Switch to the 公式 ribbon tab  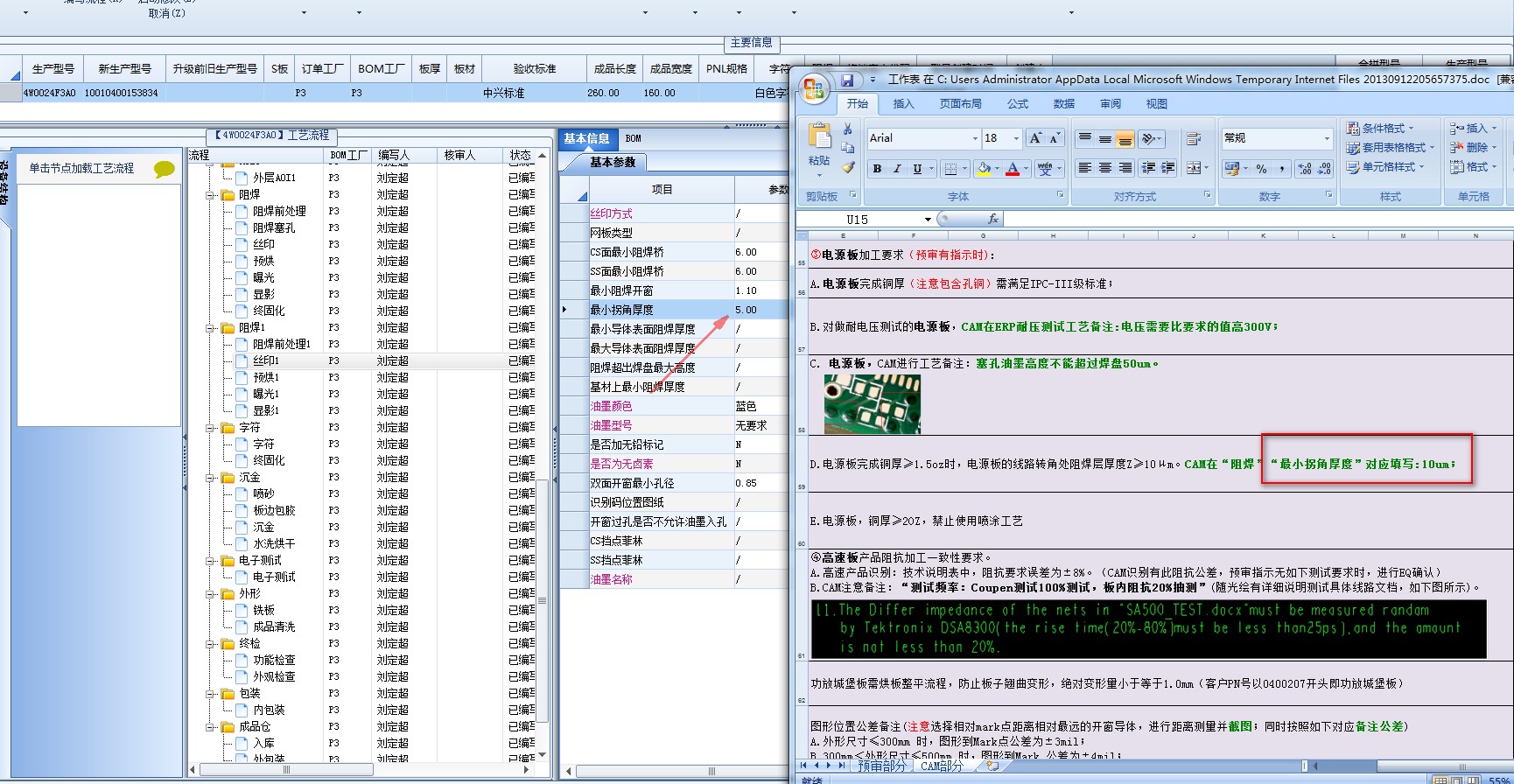(x=1018, y=103)
